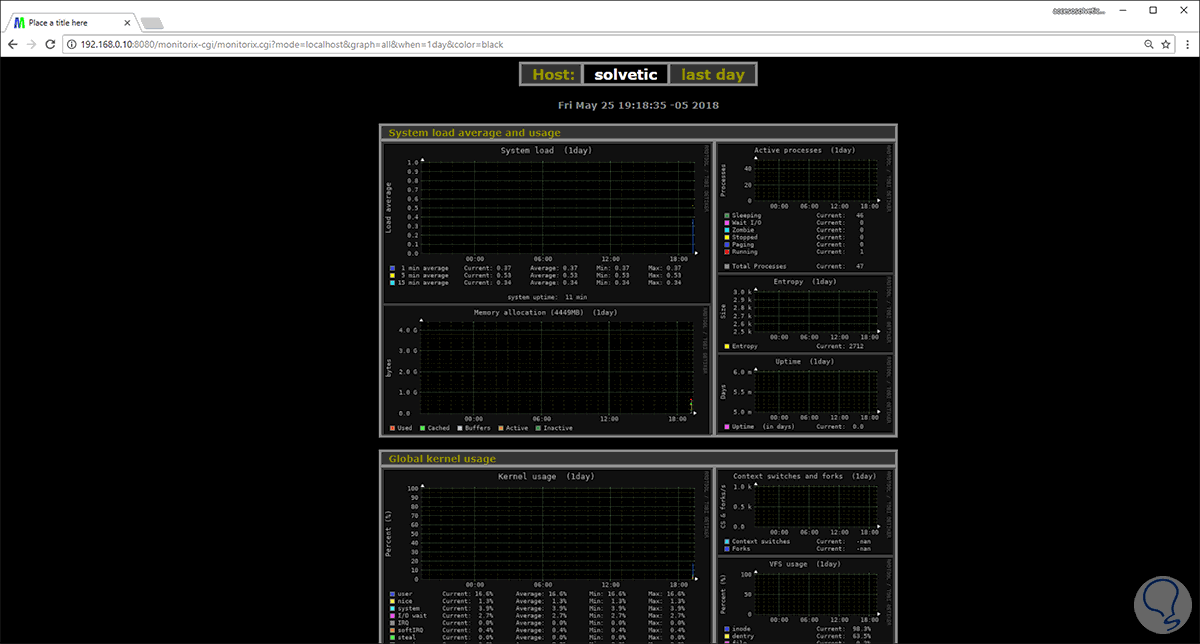Open a new browser tab
This screenshot has width=1200, height=644.
(152, 23)
